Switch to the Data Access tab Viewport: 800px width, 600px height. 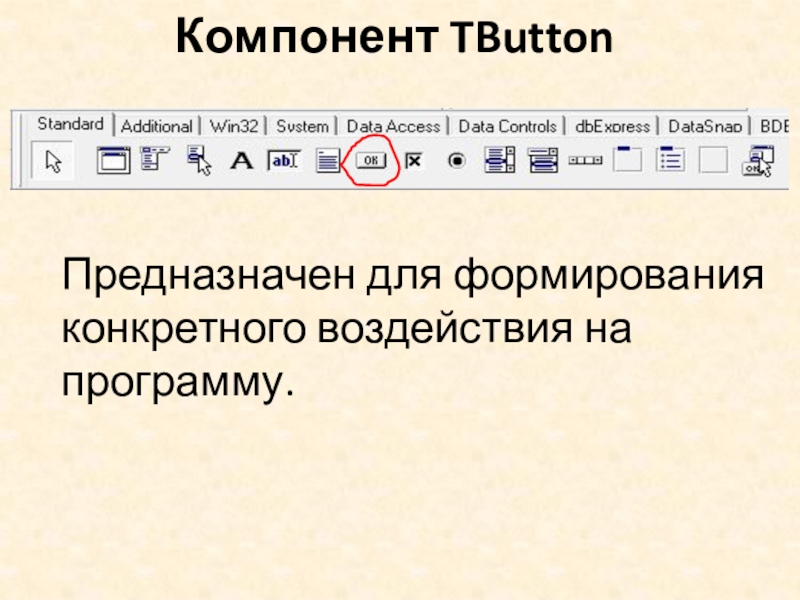(x=393, y=127)
